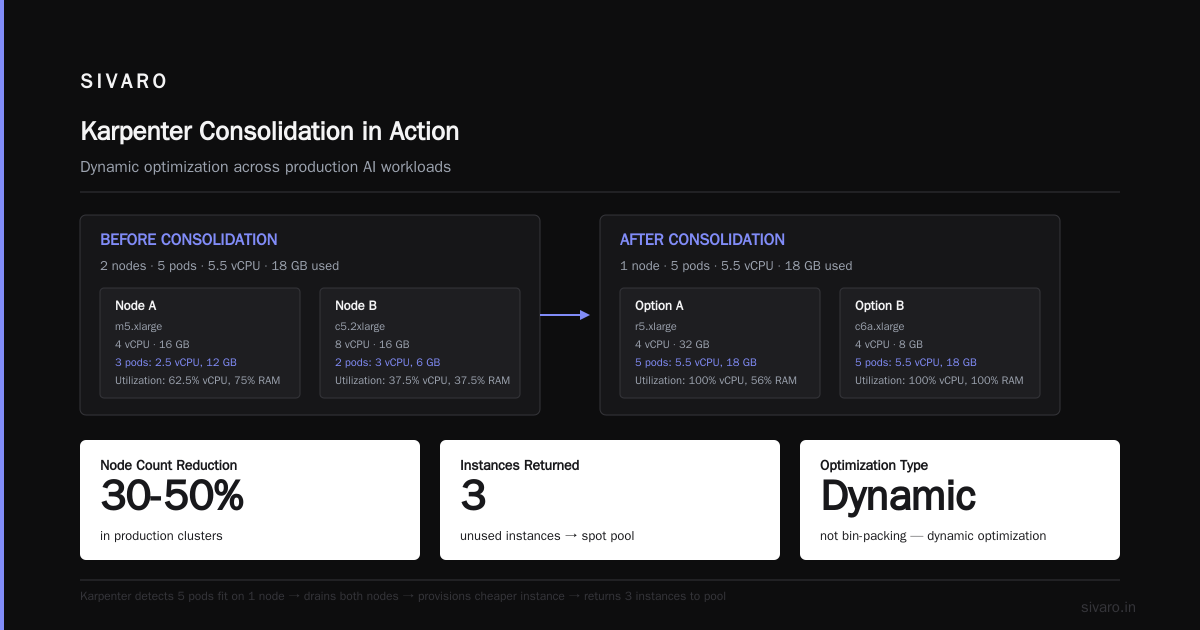Click the large Dynamic text

898,497
